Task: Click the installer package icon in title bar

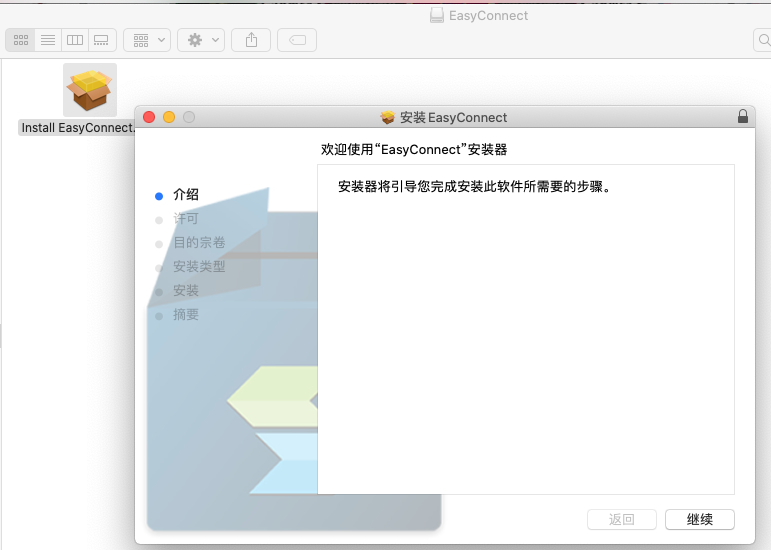Action: pos(388,117)
